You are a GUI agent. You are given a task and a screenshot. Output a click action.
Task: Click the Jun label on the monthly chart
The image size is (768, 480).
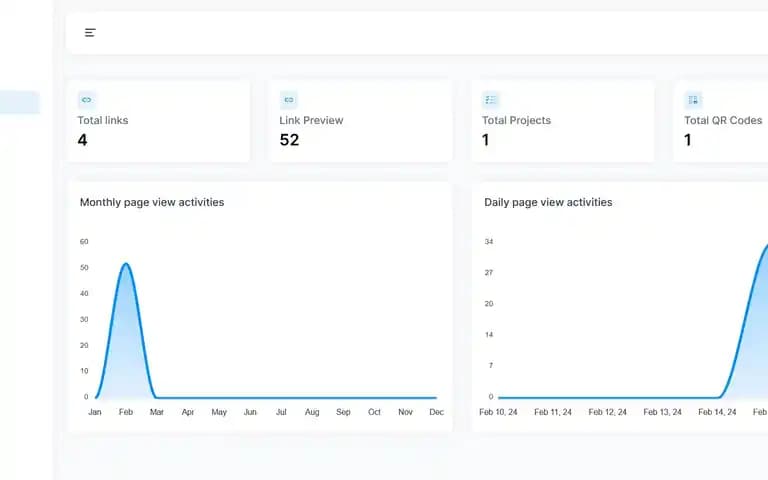pos(250,412)
